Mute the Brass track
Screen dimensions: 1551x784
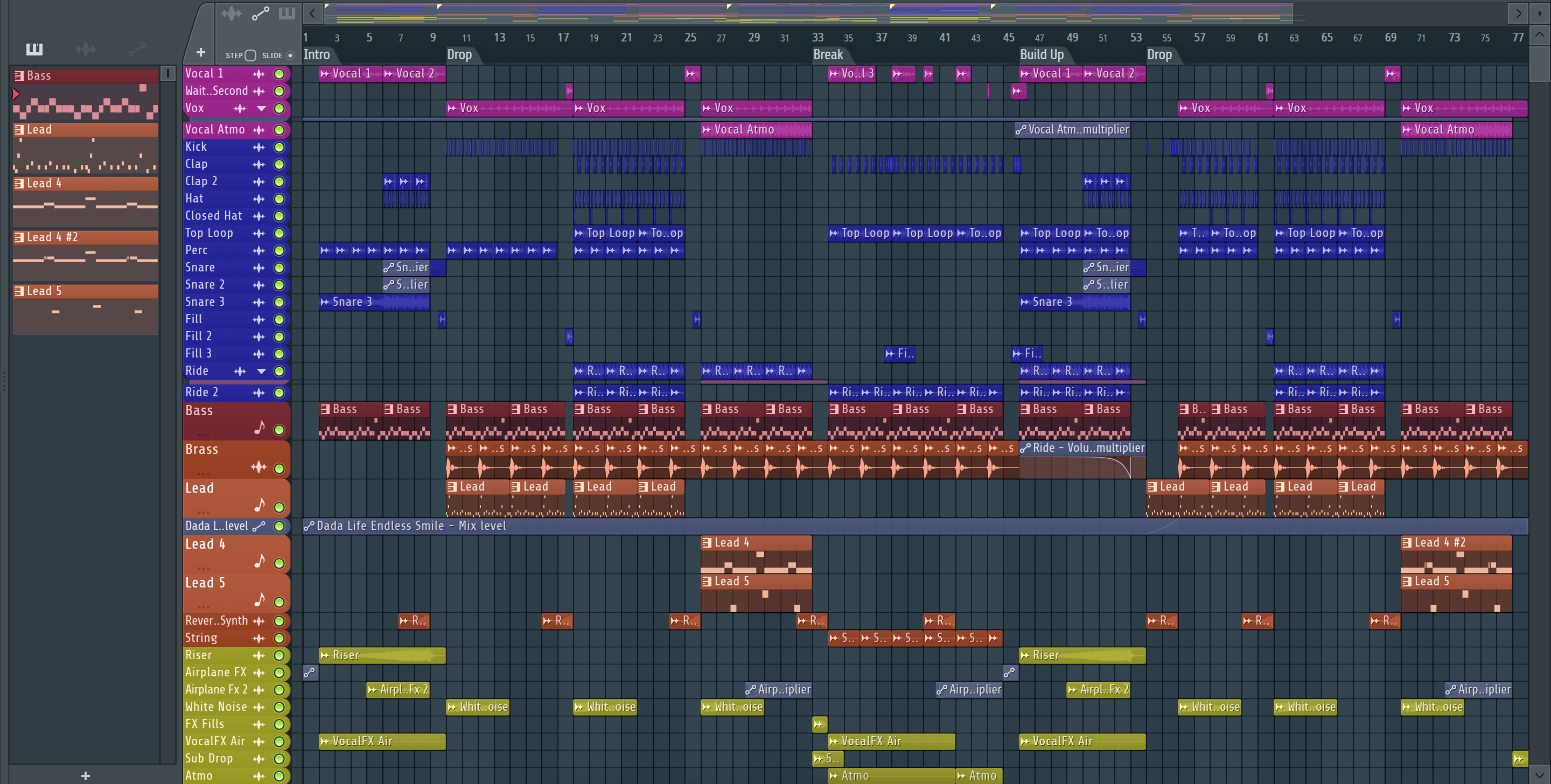click(x=280, y=468)
